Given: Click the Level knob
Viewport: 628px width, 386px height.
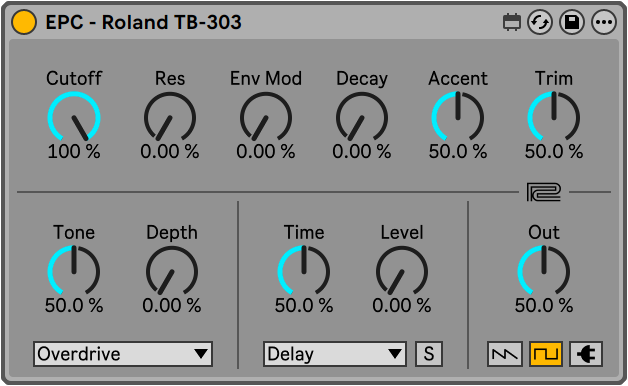Looking at the screenshot, I should click(x=402, y=271).
